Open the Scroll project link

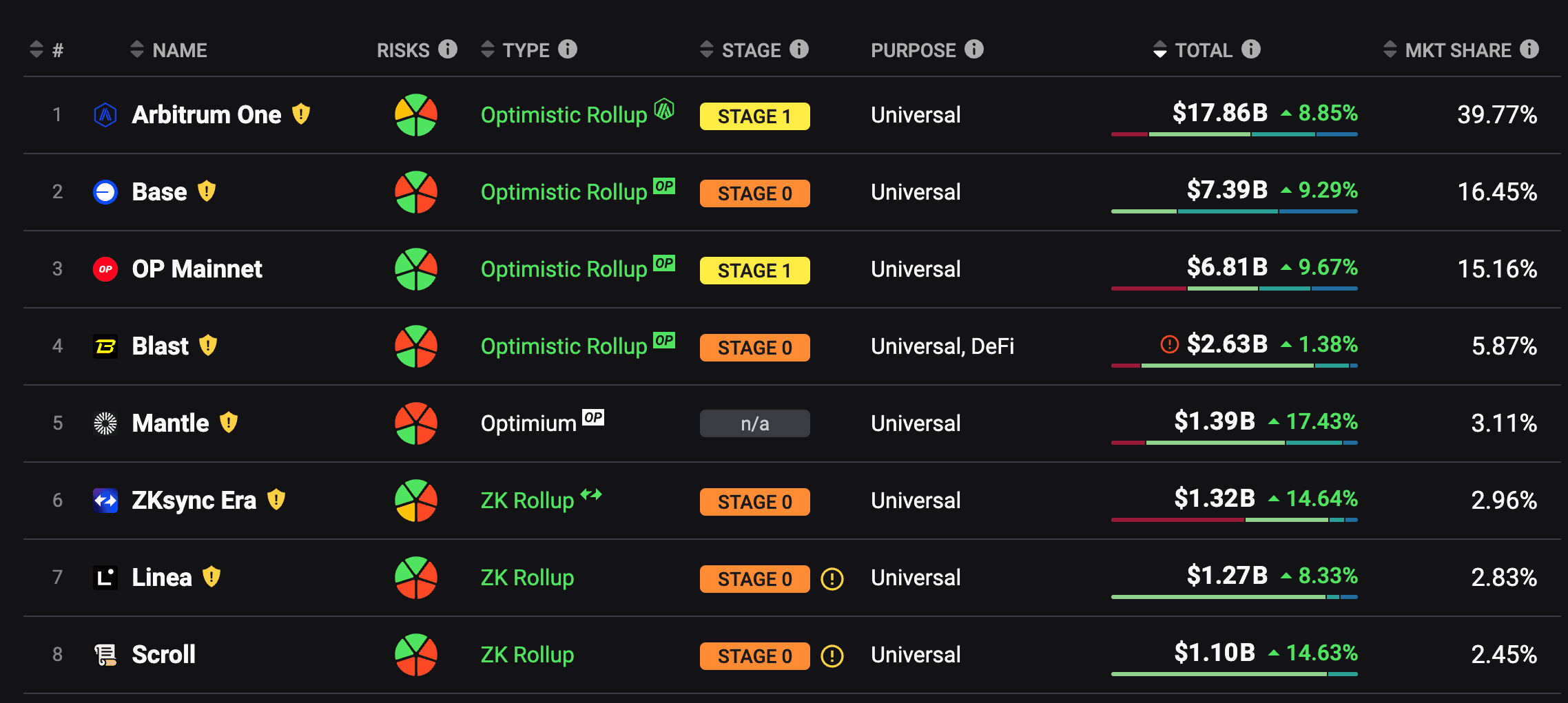[x=163, y=654]
